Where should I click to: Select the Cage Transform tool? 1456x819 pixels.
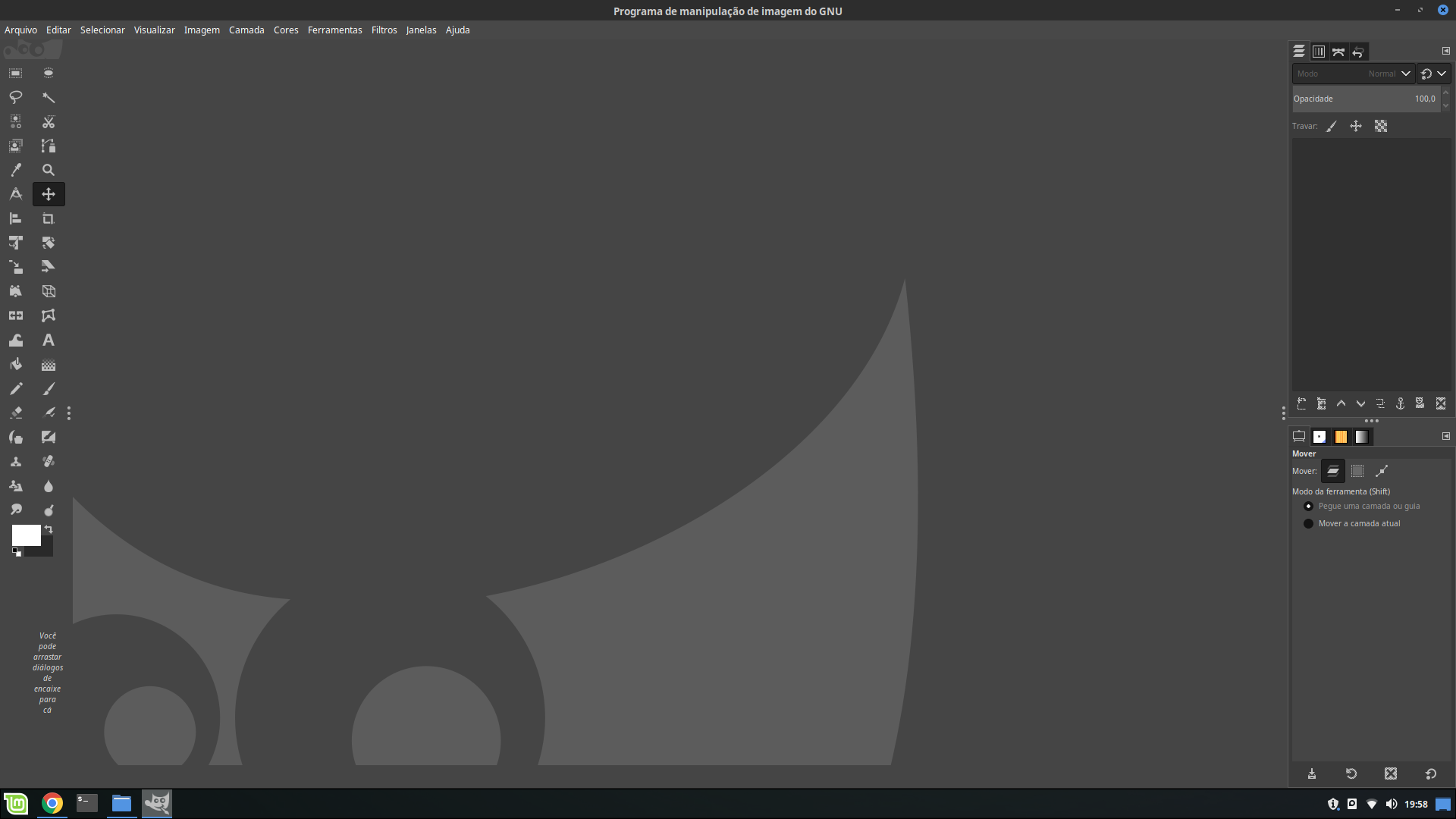pyautogui.click(x=49, y=315)
